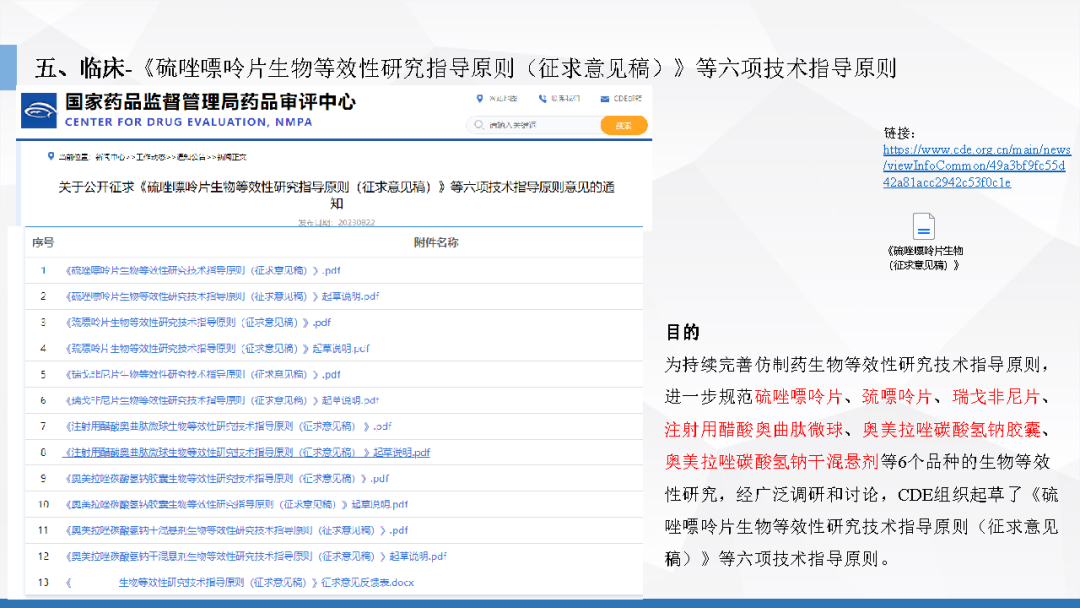Open attachment 6 瑞戈非尼片 起草说明 file
1080x608 pixels.
coord(222,400)
